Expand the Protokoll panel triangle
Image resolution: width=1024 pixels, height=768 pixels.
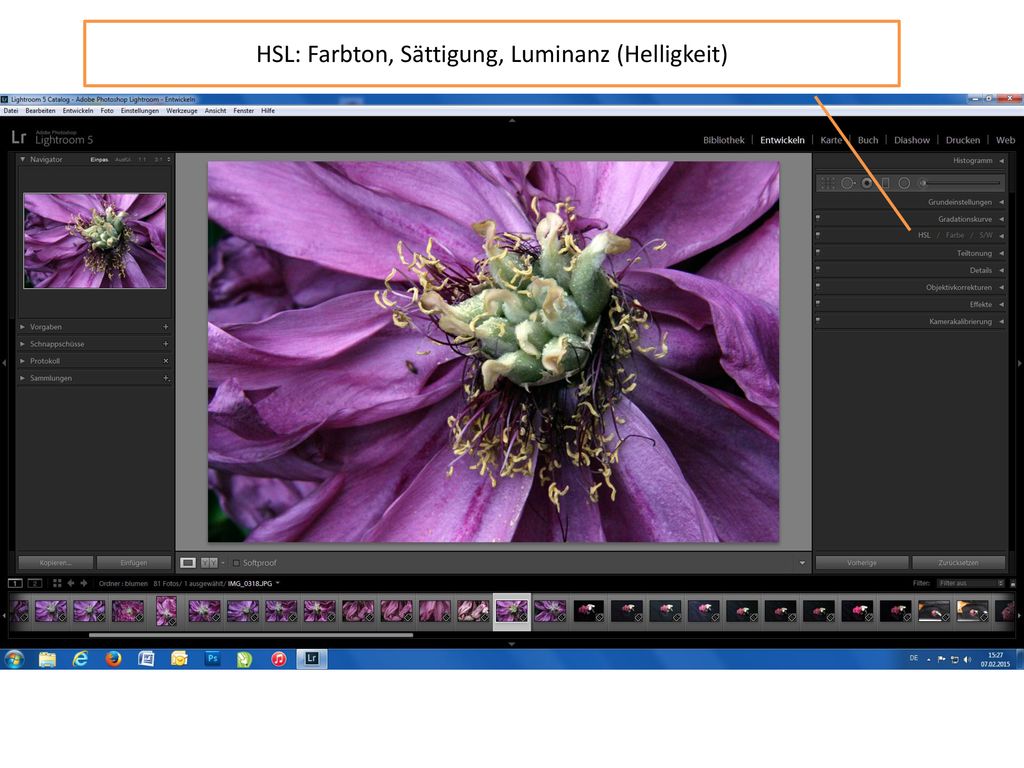23,360
